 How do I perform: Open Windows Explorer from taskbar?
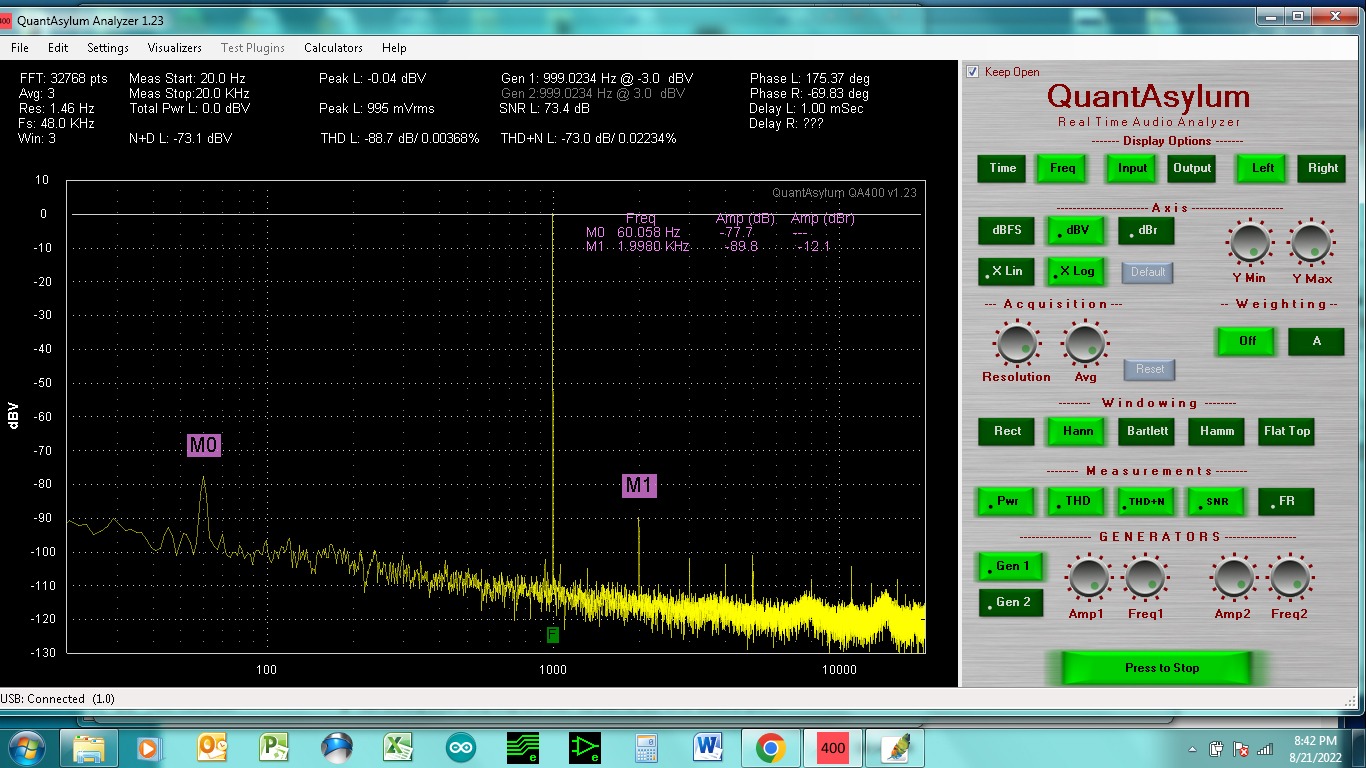(88, 748)
